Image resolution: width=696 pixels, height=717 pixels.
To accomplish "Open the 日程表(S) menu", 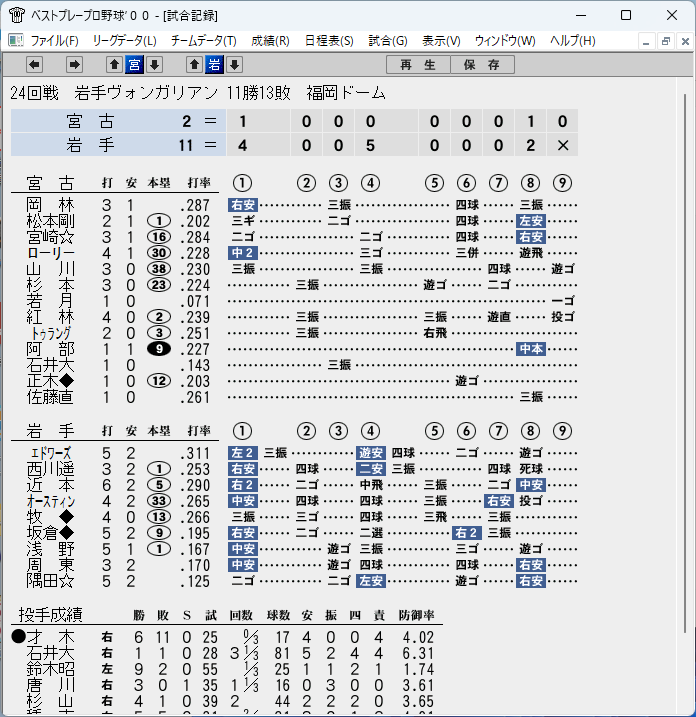I will [x=329, y=41].
